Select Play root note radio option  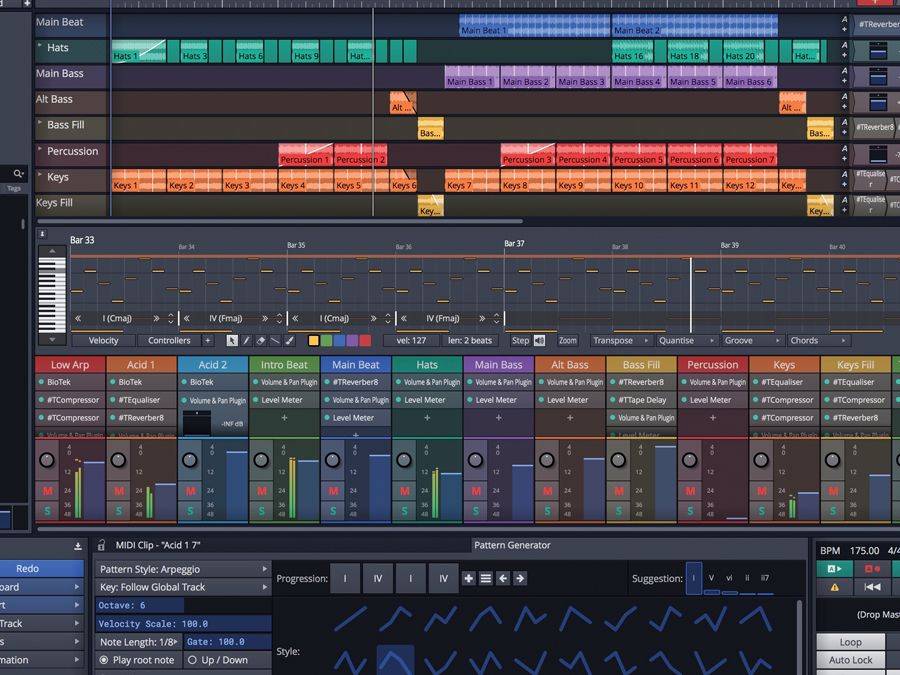(138, 660)
